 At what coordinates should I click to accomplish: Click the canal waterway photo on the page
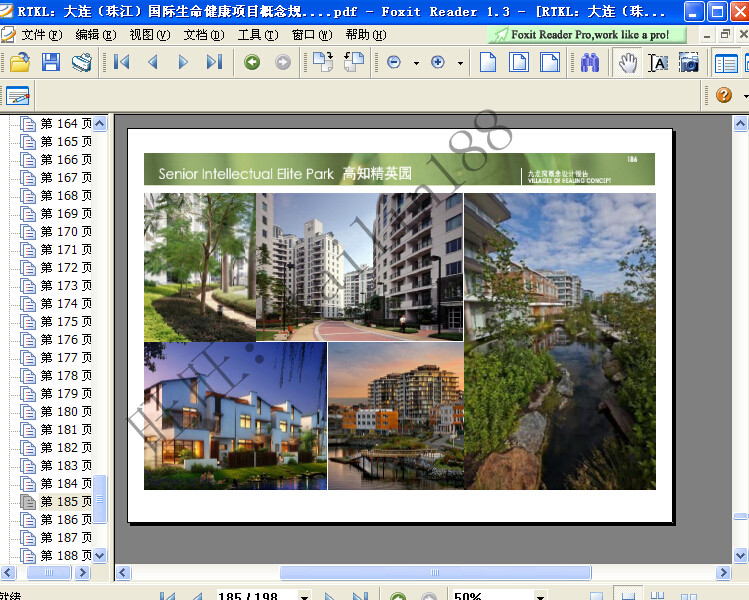[x=560, y=341]
